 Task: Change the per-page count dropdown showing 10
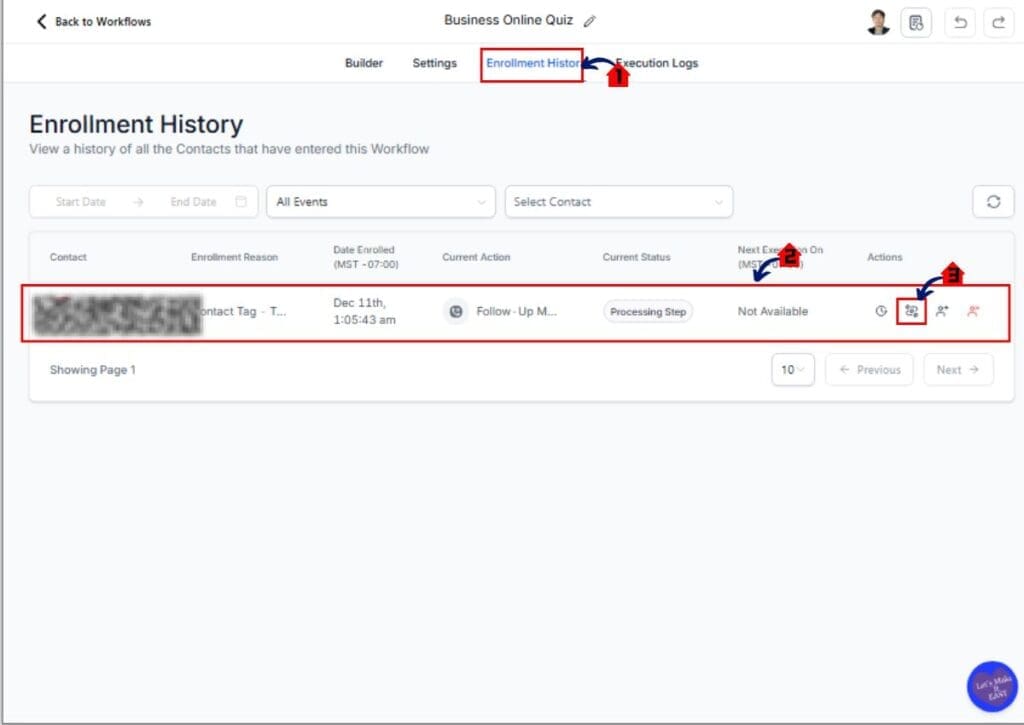pos(792,369)
